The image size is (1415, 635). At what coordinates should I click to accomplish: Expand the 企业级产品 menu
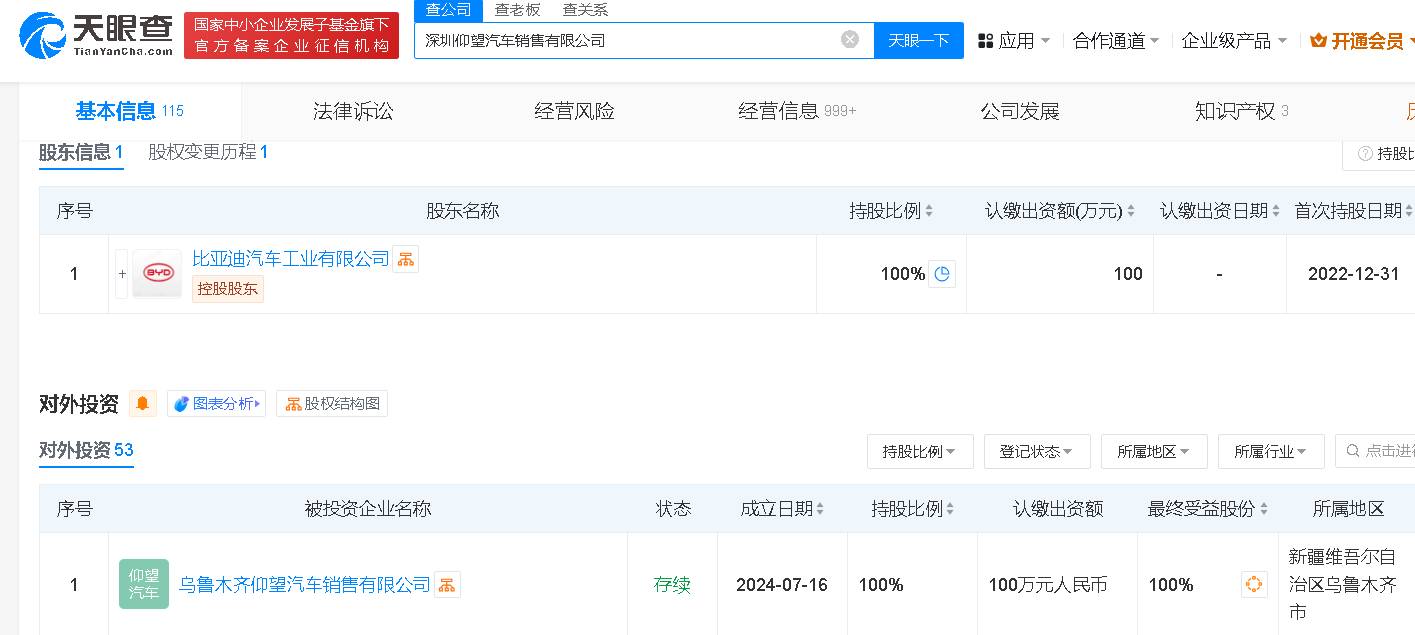click(x=1234, y=41)
